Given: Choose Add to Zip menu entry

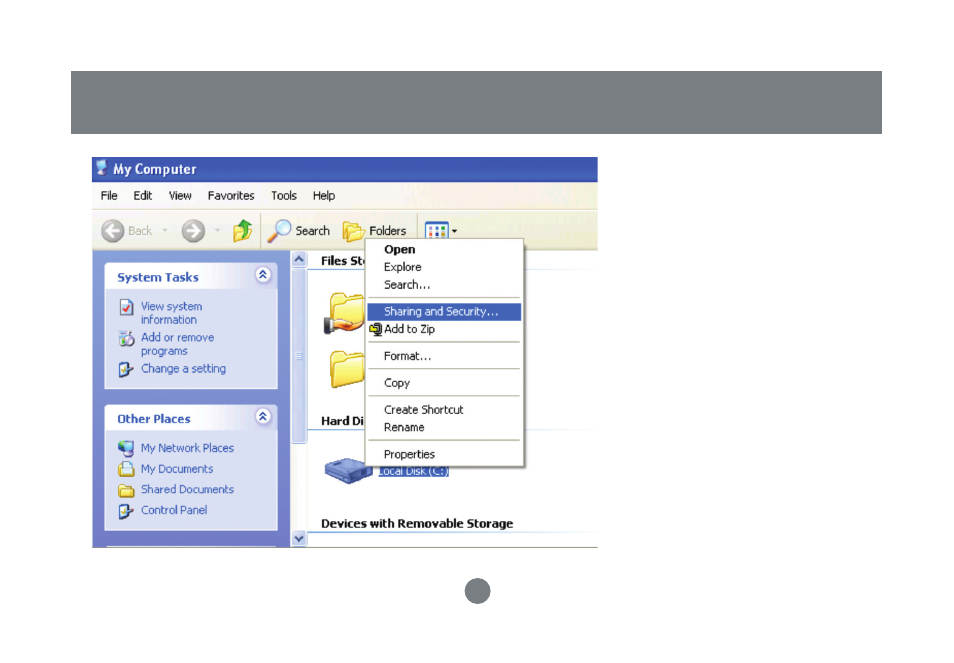Looking at the screenshot, I should [444, 329].
